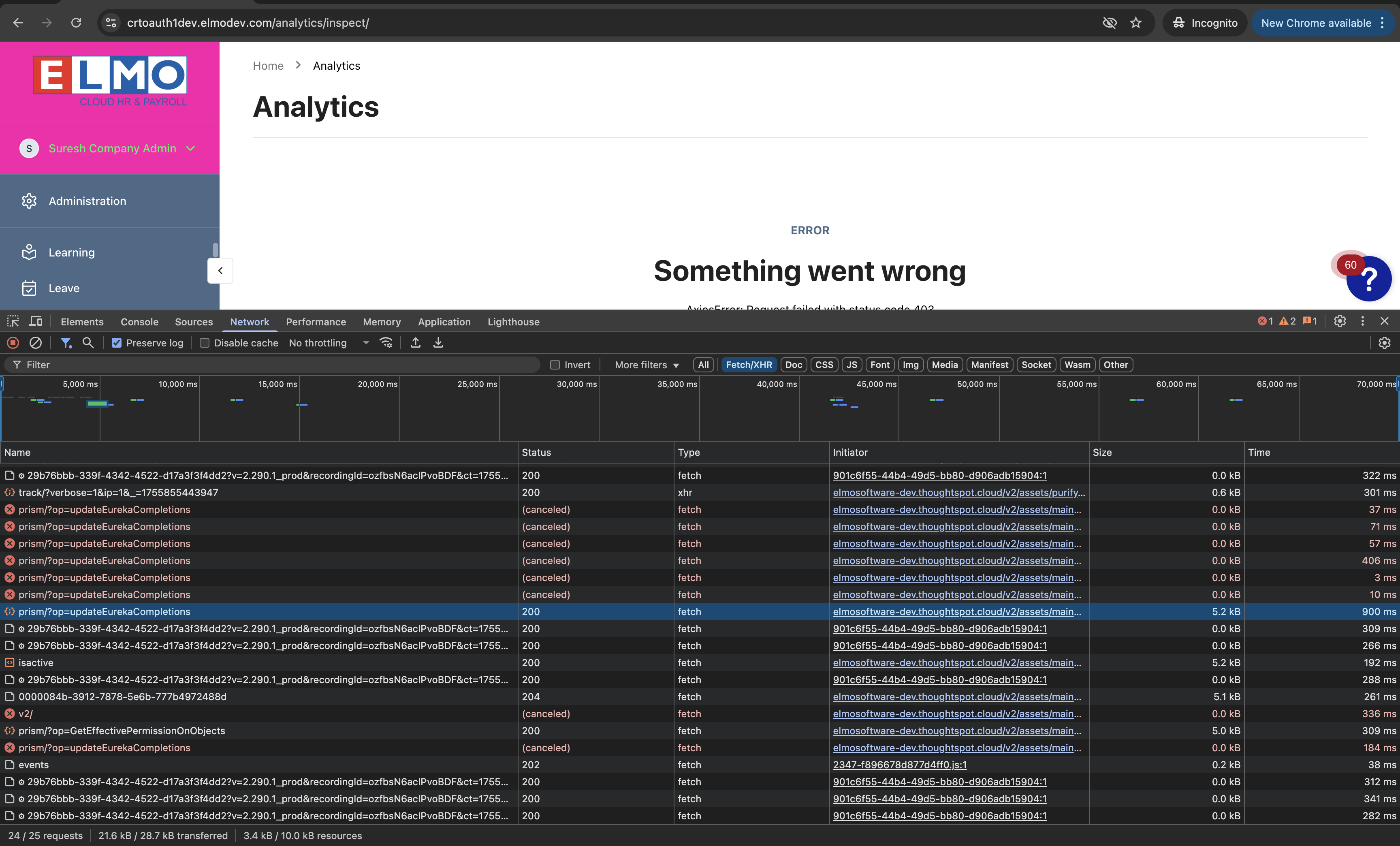Image resolution: width=1400 pixels, height=846 pixels.
Task: Switch to the Elements tab
Action: point(82,322)
